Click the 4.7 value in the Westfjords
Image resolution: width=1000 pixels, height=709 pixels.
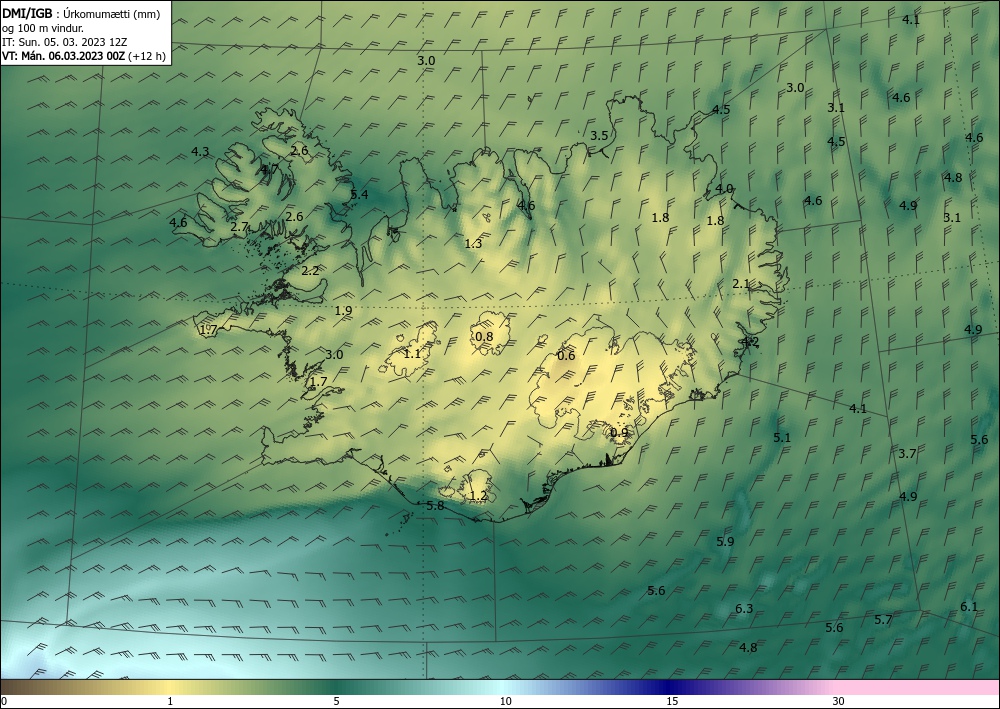tap(269, 170)
